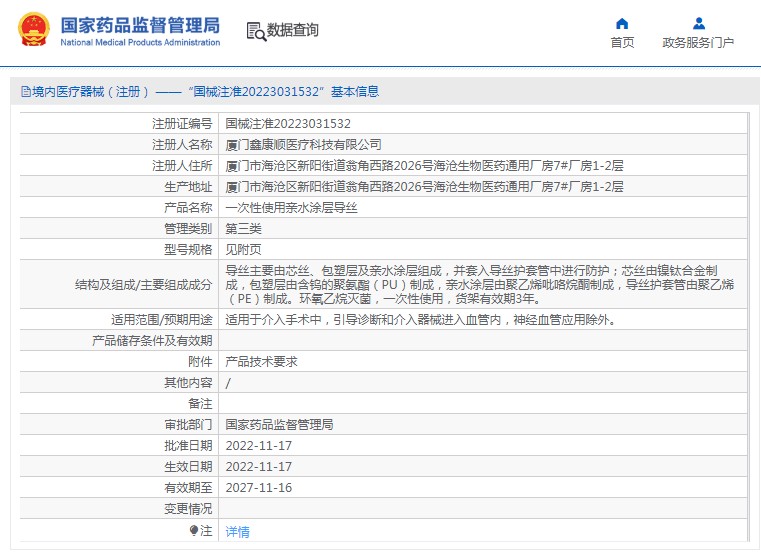Click management class value 第三类
761x558 pixels.
pyautogui.click(x=243, y=229)
